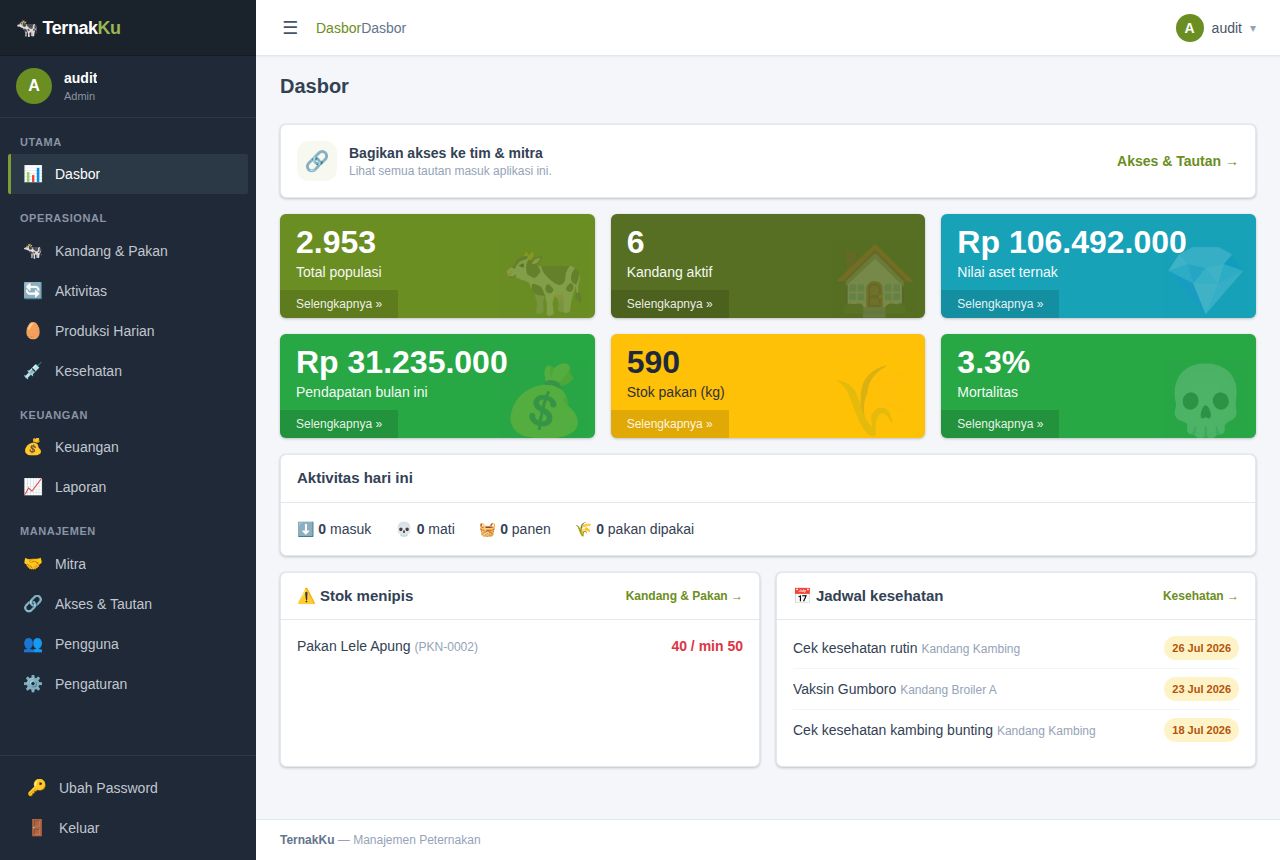Screen dimensions: 1280x860
Task: Click the 26 Jul 2026 date badge
Action: coord(1201,648)
